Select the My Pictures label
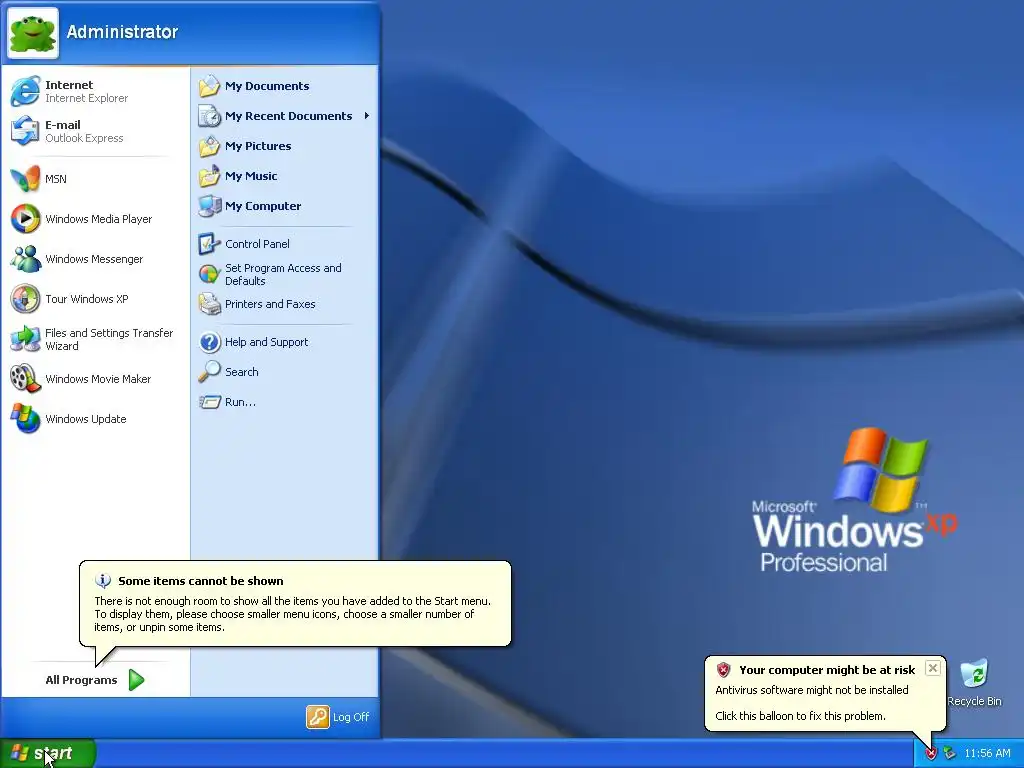Viewport: 1024px width, 768px height. (258, 146)
